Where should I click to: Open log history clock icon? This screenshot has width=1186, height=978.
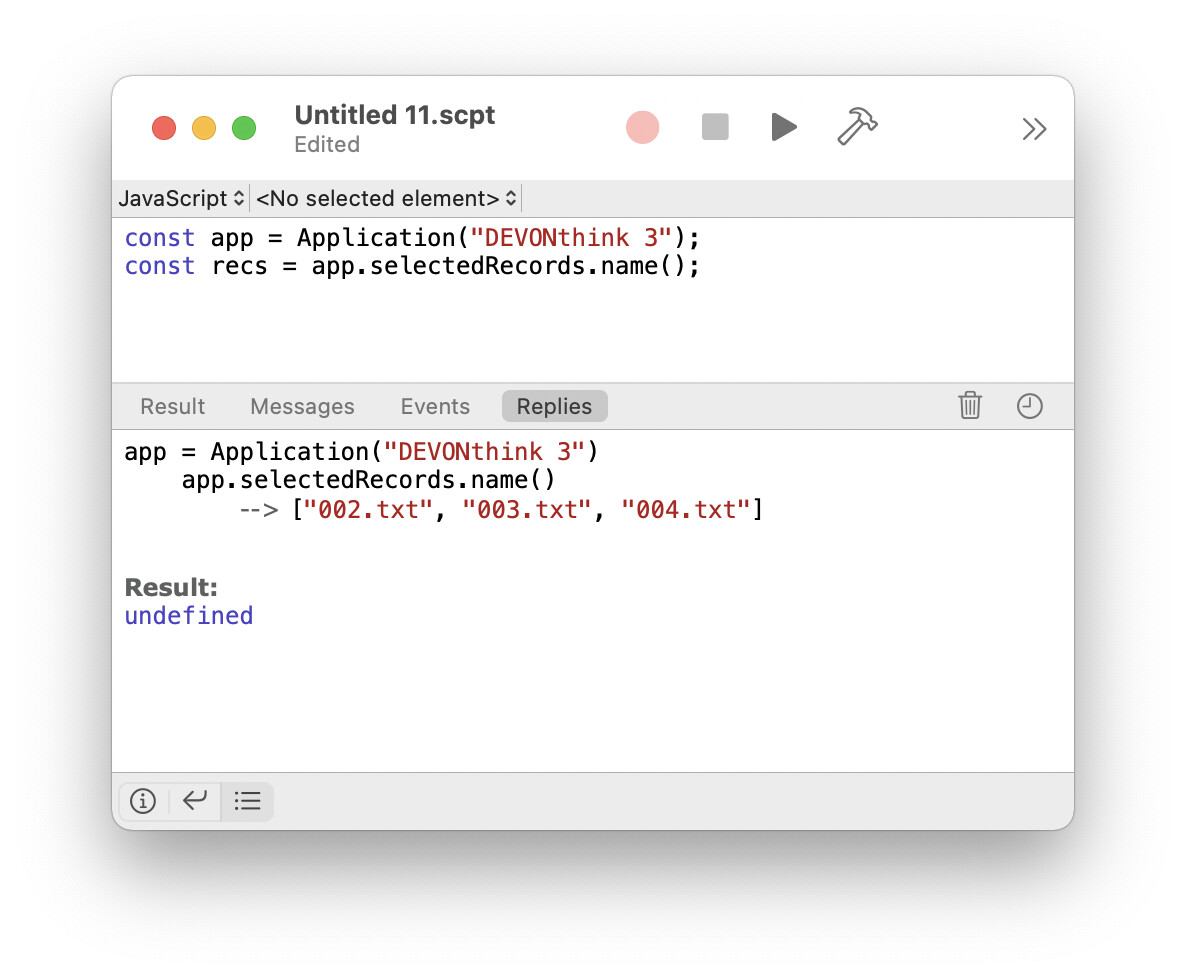(x=1029, y=406)
